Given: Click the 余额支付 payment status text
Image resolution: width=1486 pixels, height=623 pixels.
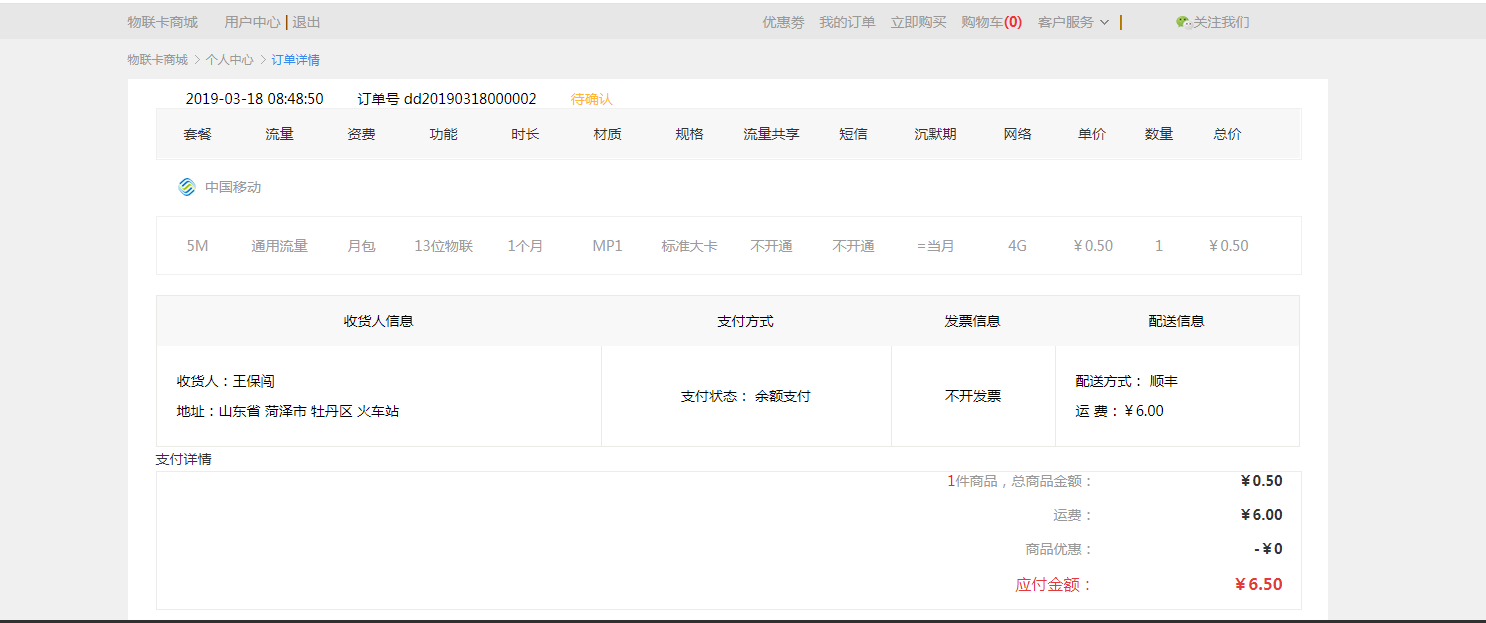Looking at the screenshot, I should tap(782, 396).
